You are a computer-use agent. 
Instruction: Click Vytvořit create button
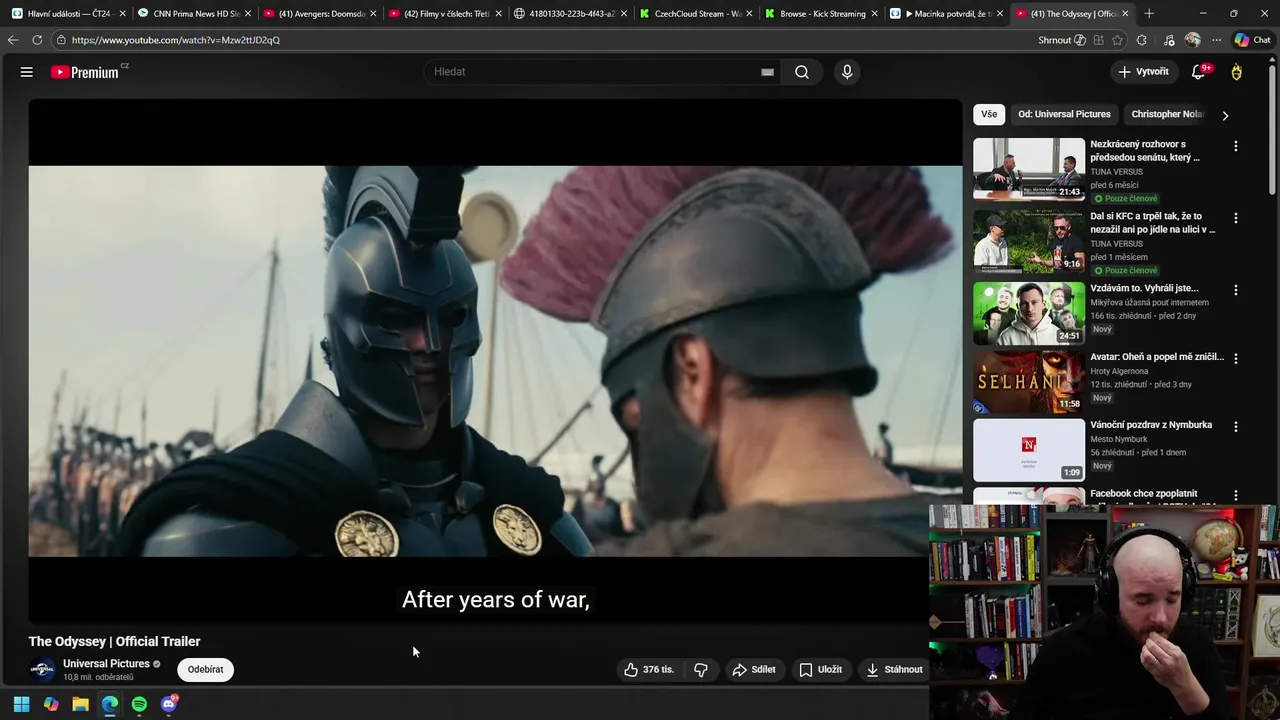pos(1143,72)
